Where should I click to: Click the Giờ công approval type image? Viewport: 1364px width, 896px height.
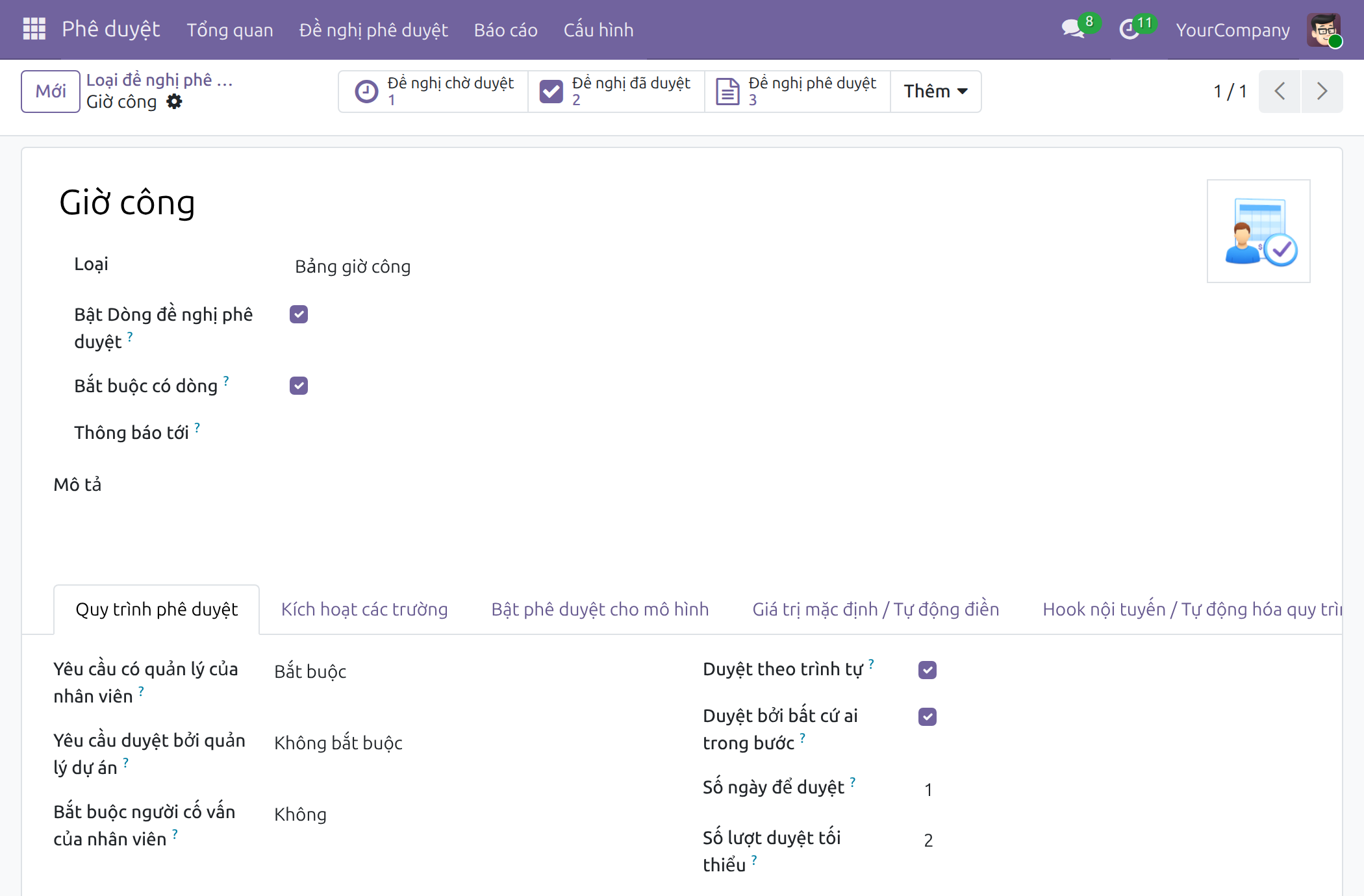tap(1259, 231)
